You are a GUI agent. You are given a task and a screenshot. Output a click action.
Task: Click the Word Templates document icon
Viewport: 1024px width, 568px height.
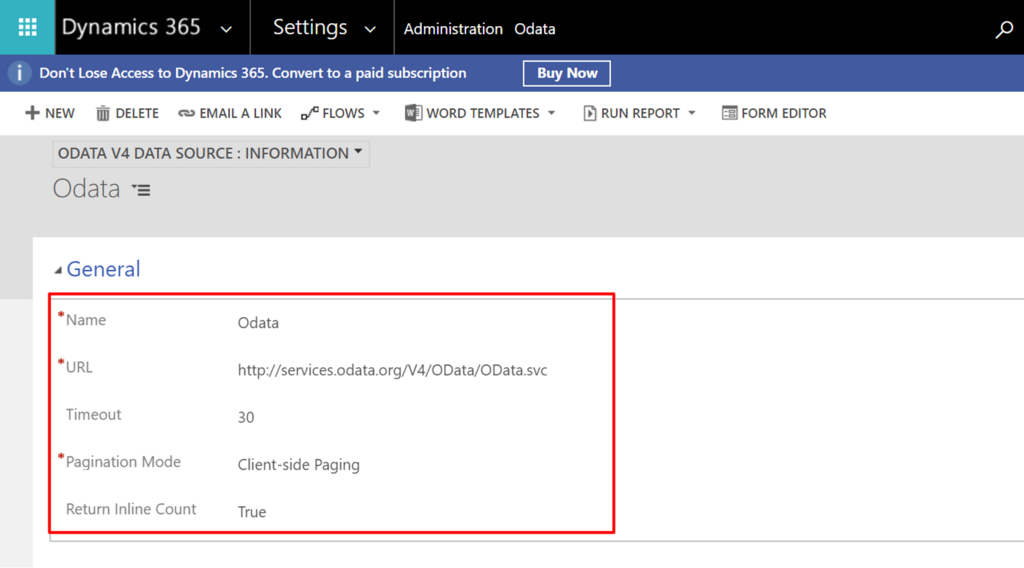(413, 113)
